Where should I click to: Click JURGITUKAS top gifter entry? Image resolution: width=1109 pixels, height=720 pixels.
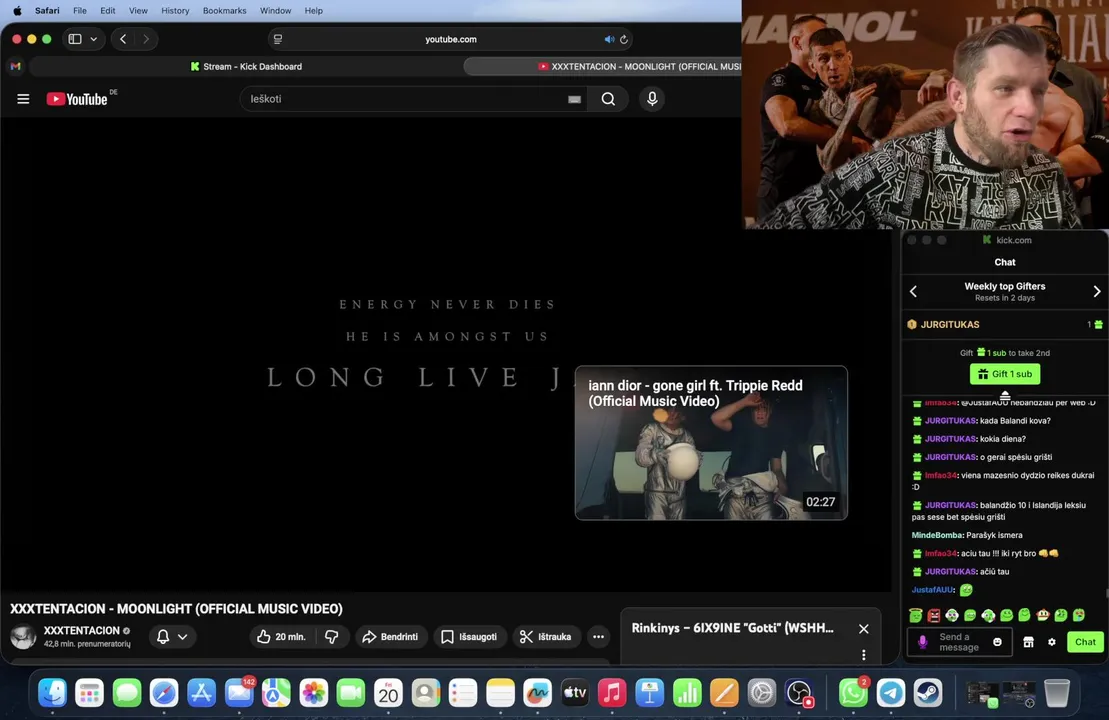coord(1005,325)
